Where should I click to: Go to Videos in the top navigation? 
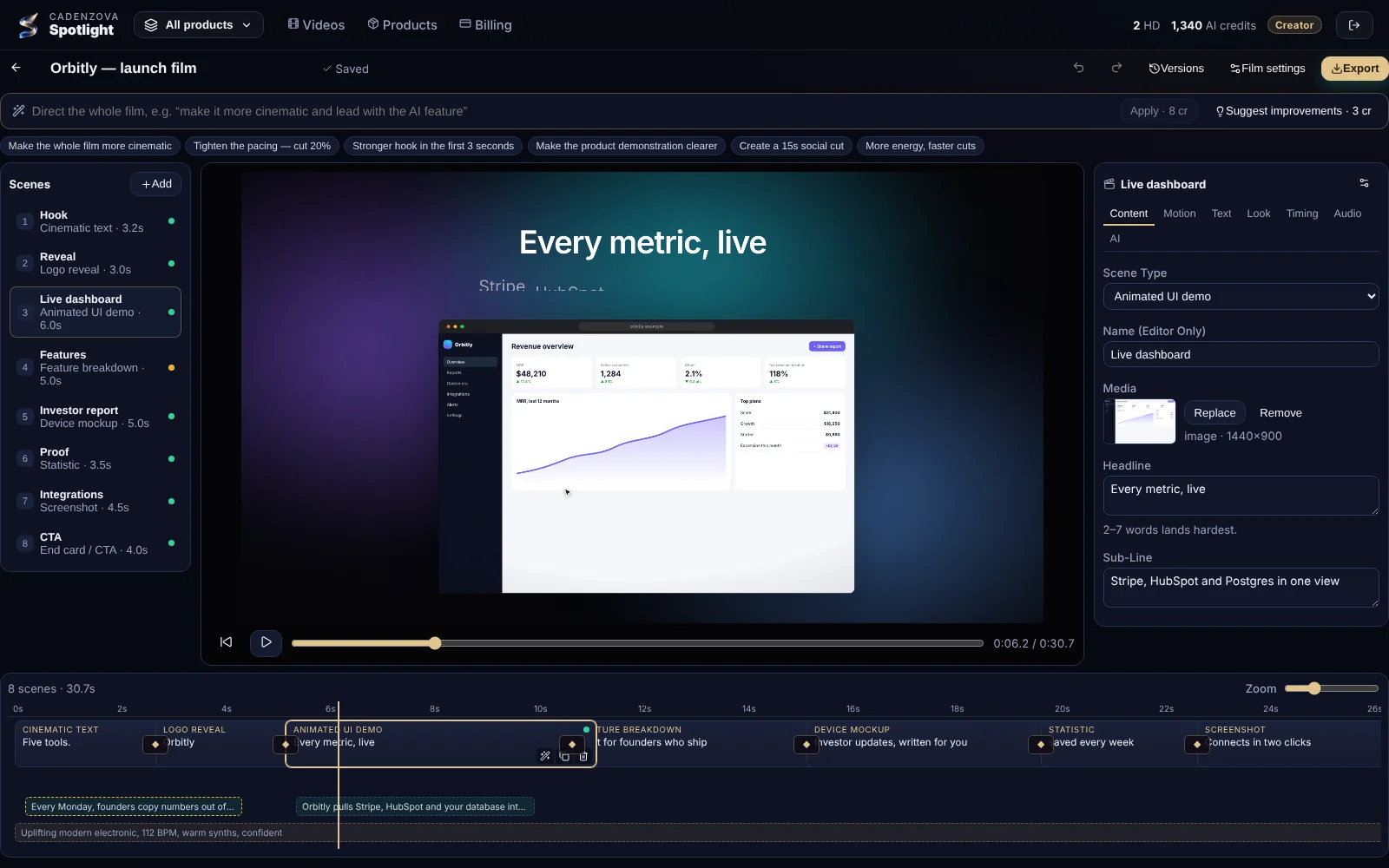[316, 25]
